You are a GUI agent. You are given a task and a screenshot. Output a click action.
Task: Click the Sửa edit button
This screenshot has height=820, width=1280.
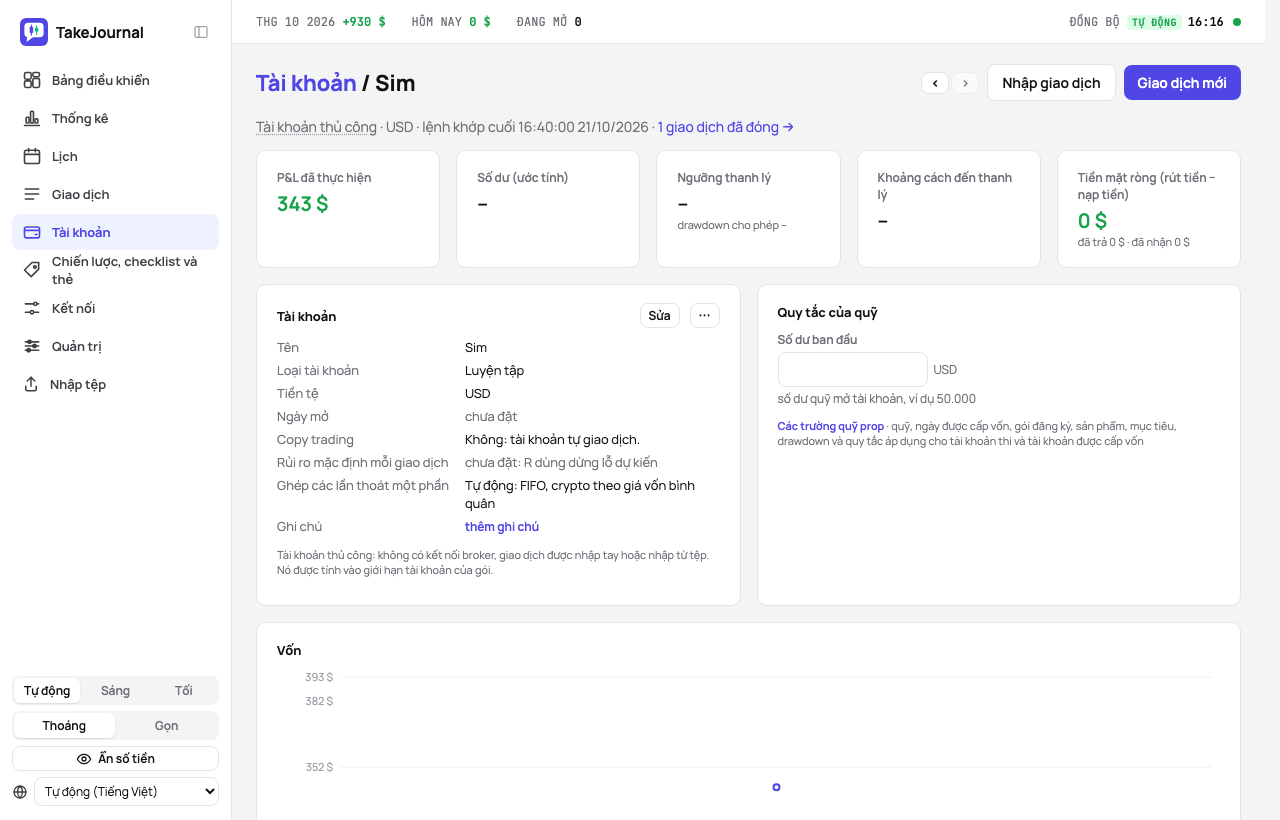[659, 316]
